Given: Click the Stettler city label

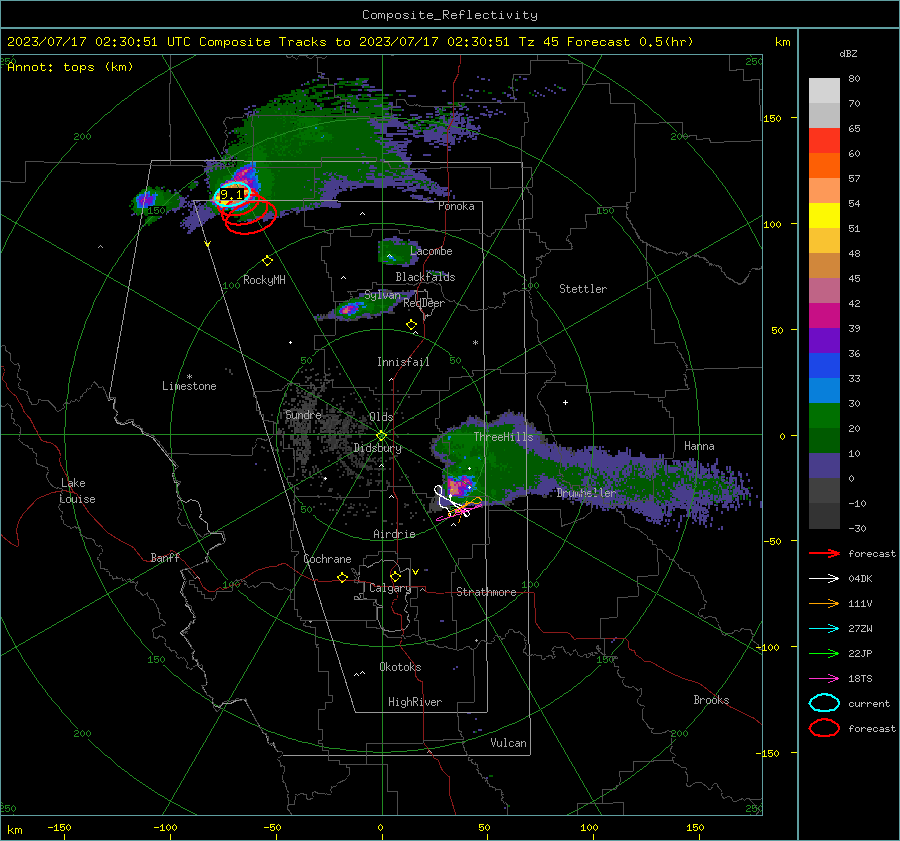Looking at the screenshot, I should tap(583, 289).
